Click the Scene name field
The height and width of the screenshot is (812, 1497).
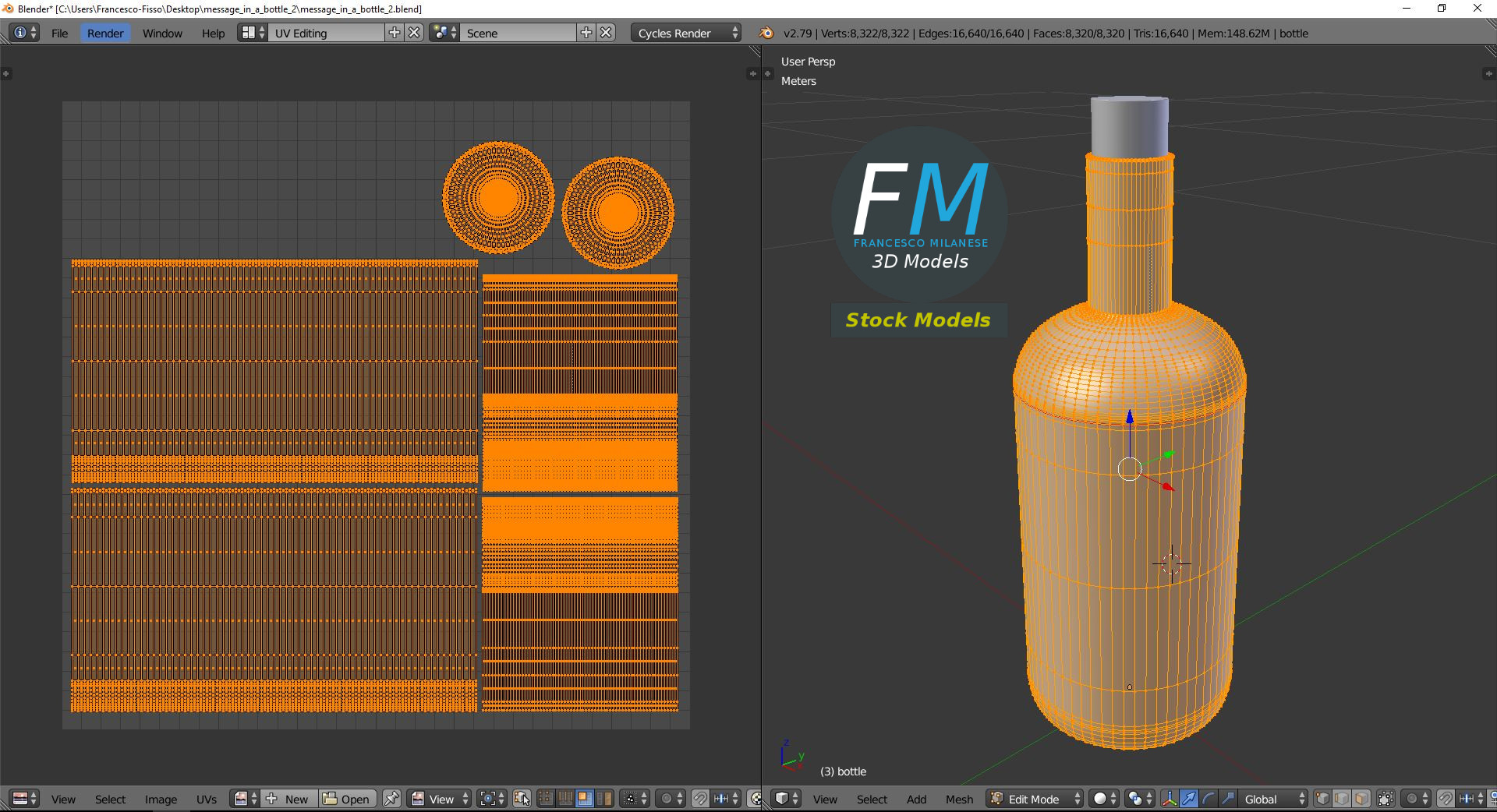click(518, 33)
